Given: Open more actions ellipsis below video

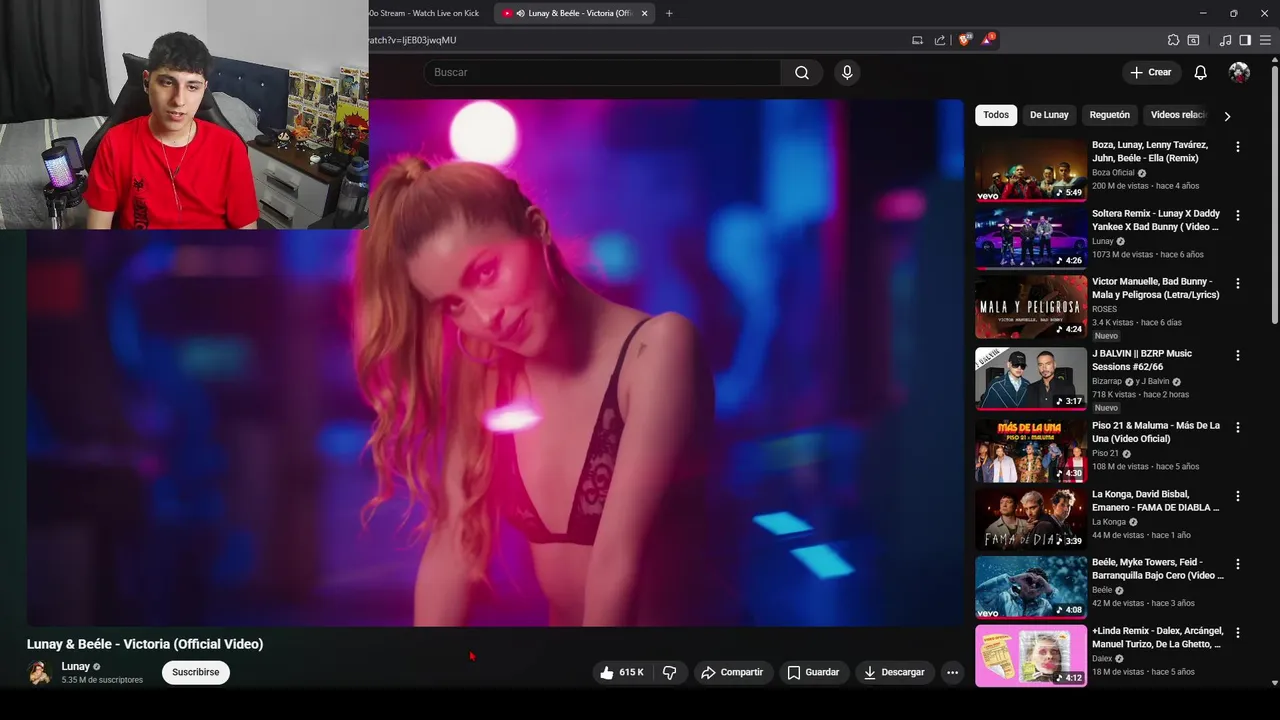Looking at the screenshot, I should [952, 672].
